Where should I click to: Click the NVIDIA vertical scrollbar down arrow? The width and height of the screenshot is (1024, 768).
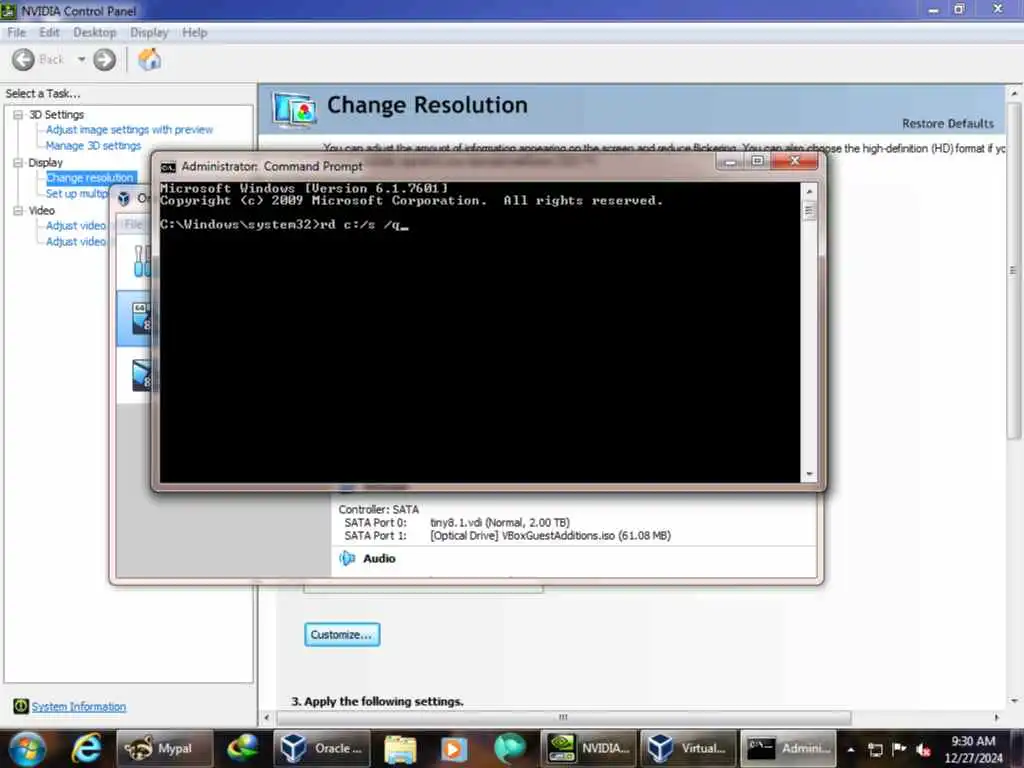(x=1014, y=701)
